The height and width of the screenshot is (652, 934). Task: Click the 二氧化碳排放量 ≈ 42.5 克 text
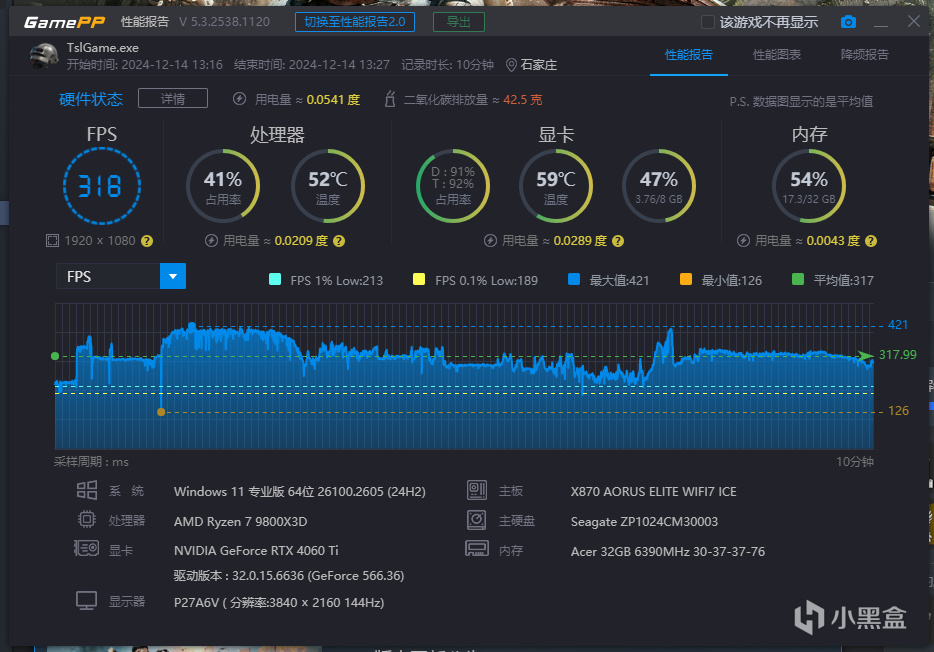point(473,99)
